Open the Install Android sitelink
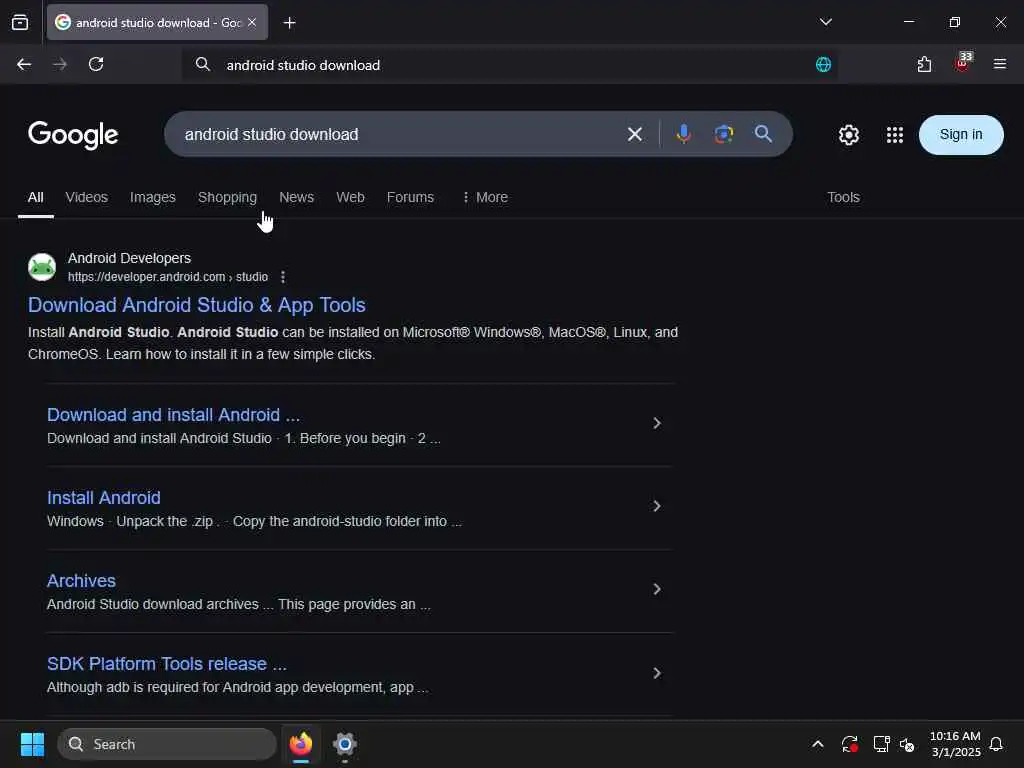This screenshot has height=768, width=1024. point(104,498)
